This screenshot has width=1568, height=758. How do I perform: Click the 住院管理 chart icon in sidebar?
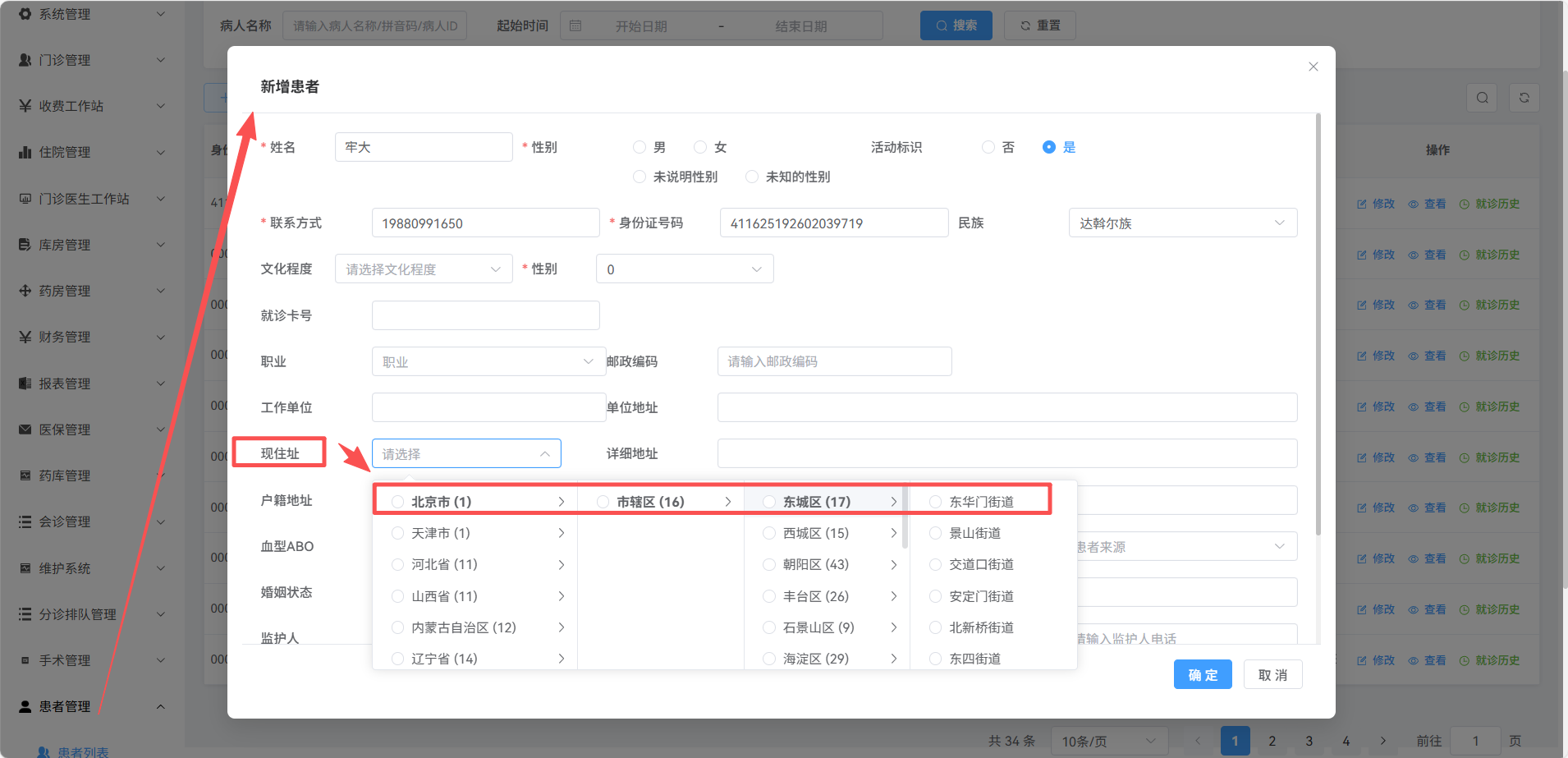tap(25, 152)
